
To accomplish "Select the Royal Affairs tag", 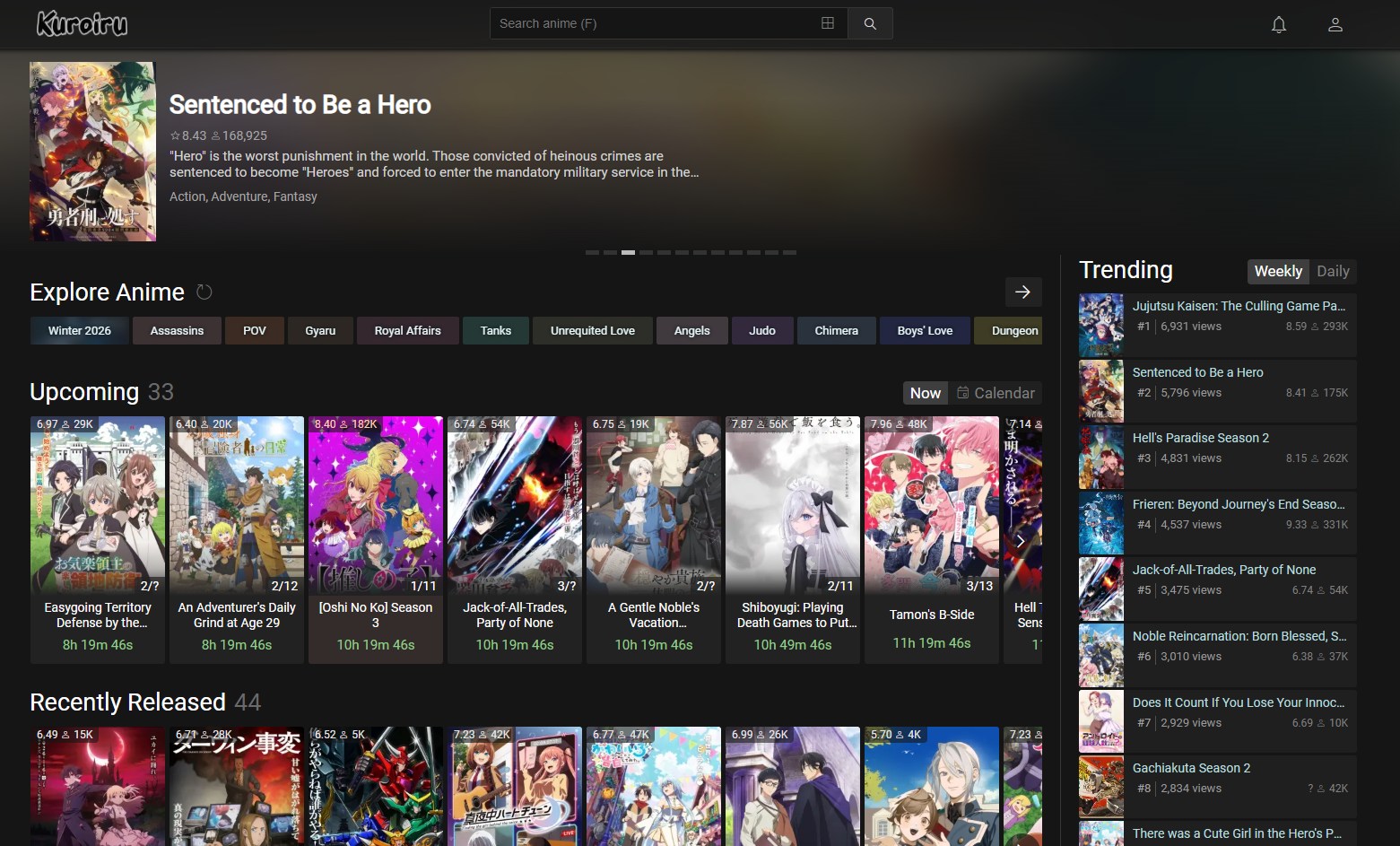I will 407,331.
